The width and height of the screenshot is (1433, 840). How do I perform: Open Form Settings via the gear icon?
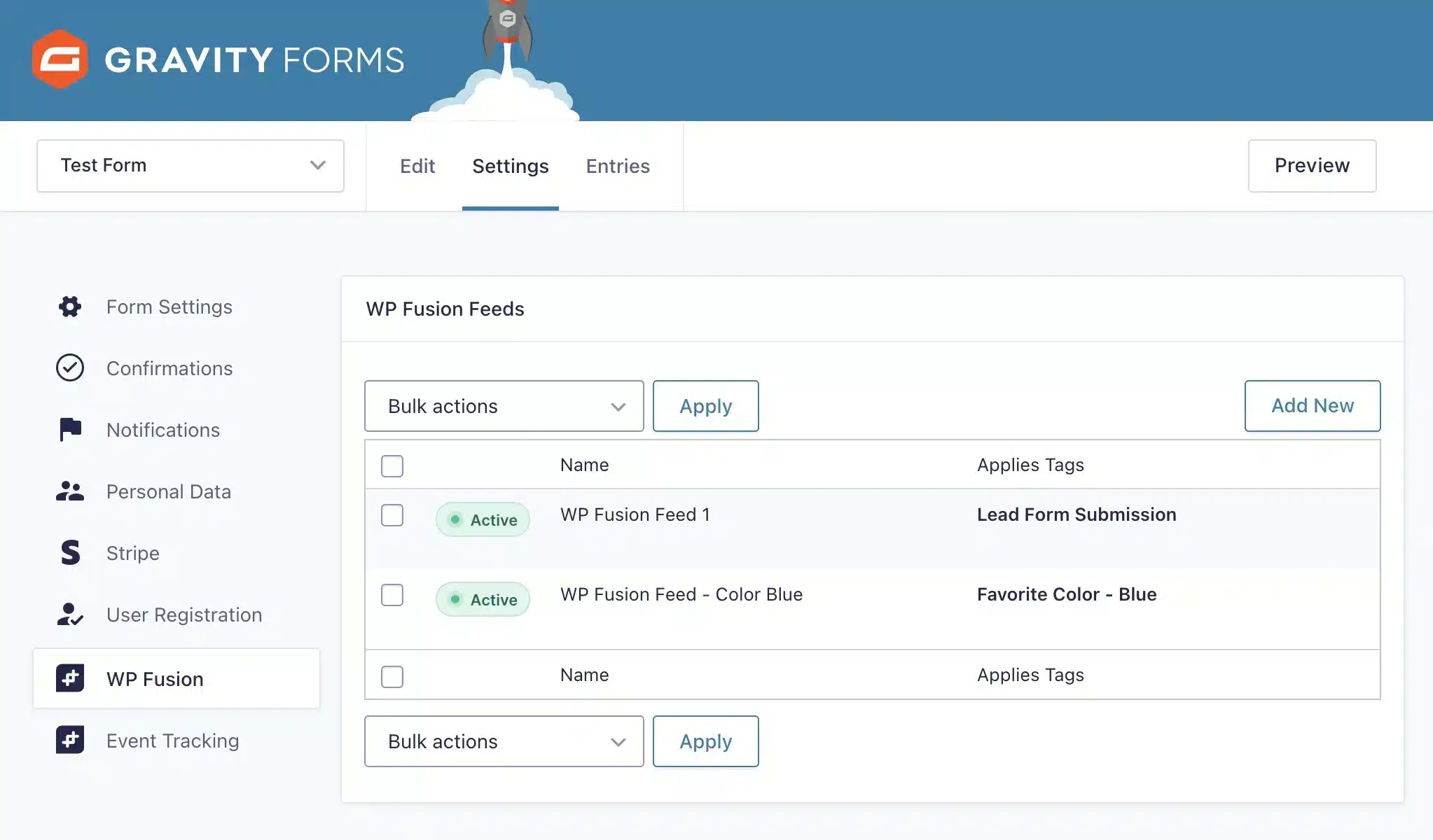(x=69, y=307)
